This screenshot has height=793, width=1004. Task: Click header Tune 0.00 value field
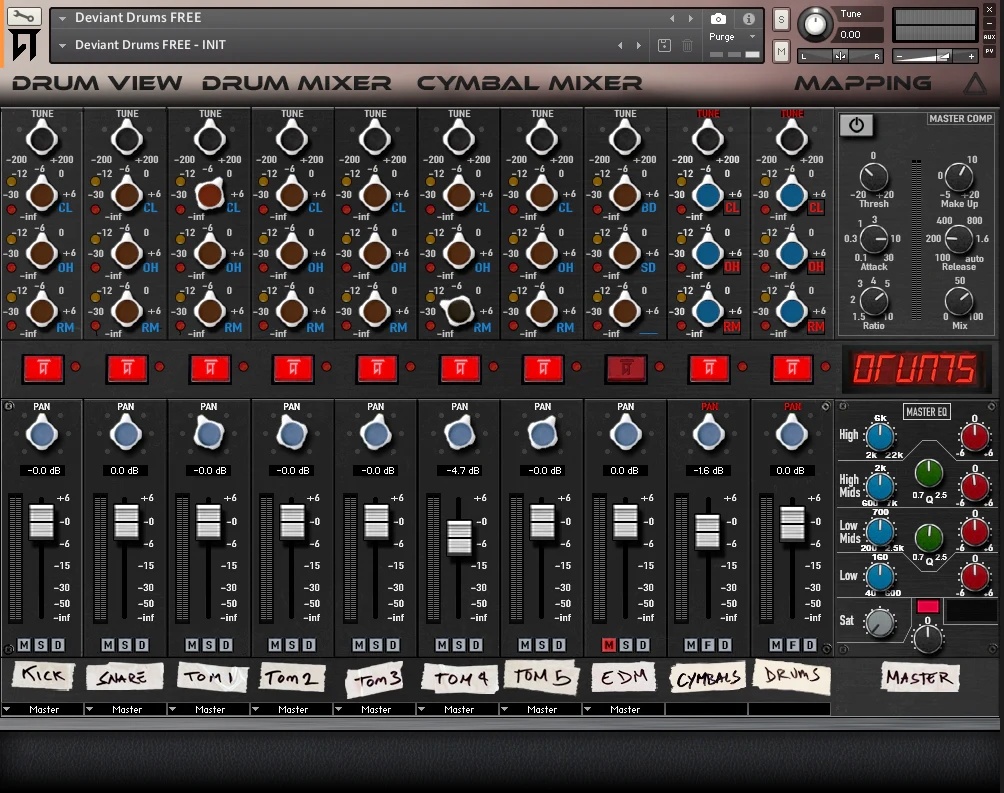point(858,35)
